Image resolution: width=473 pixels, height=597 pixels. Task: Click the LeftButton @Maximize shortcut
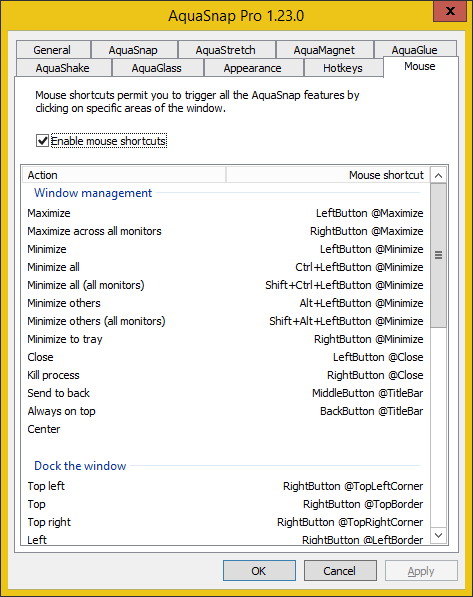point(369,213)
